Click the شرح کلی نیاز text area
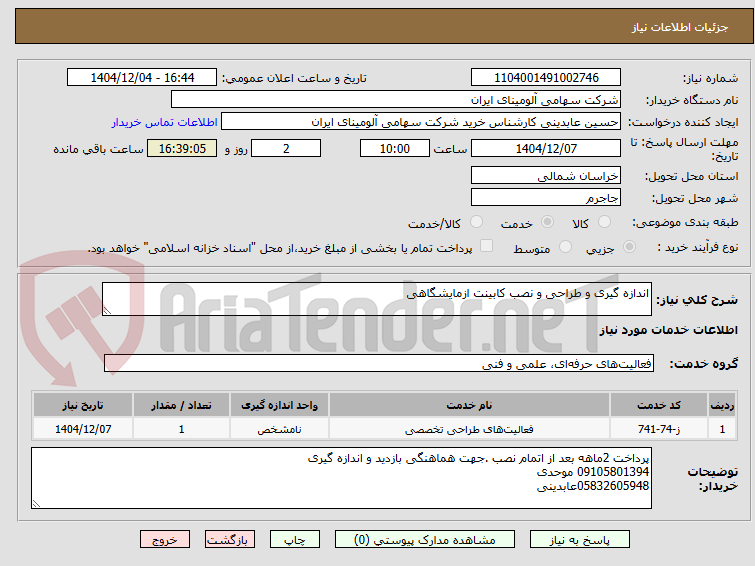755x566 pixels. pyautogui.click(x=377, y=299)
